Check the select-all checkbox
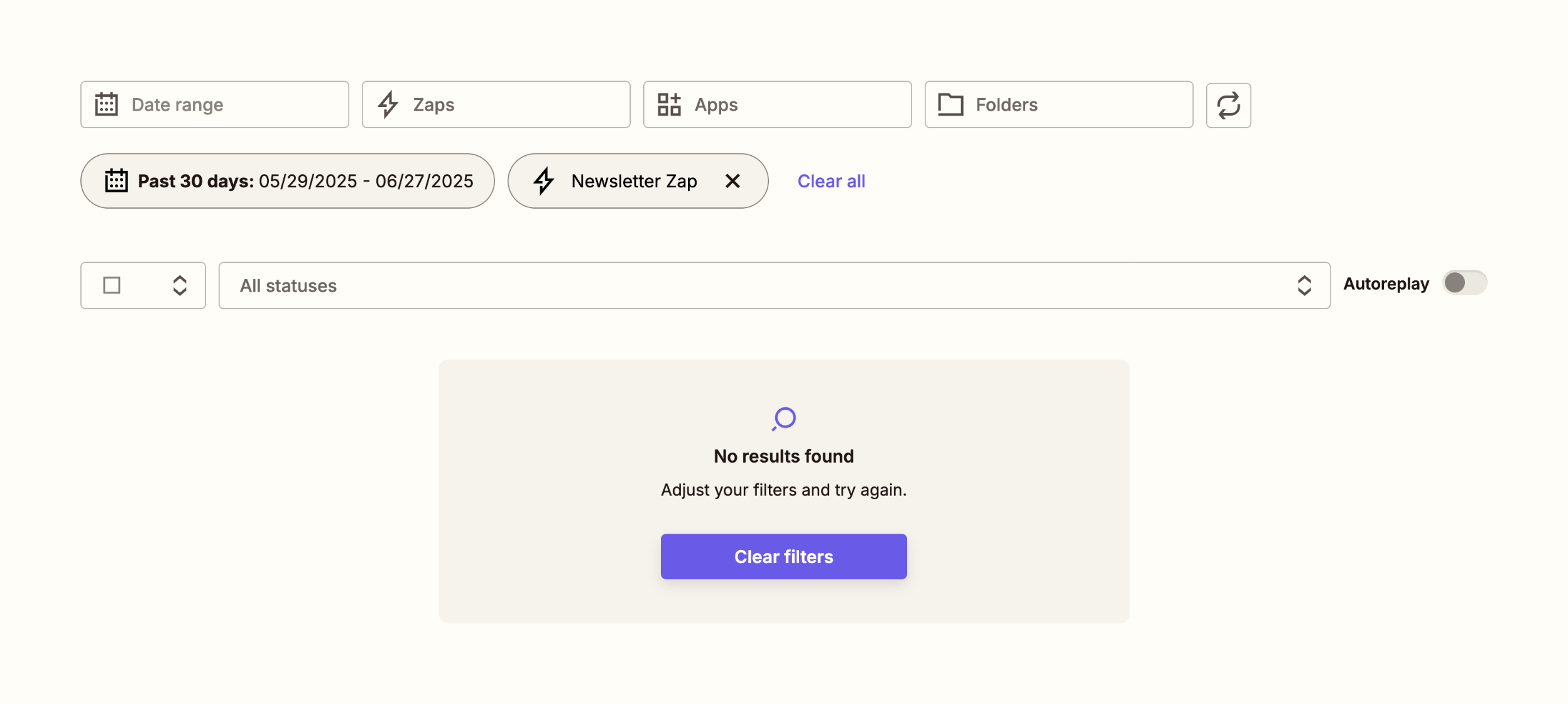Viewport: 1568px width, 704px height. (x=112, y=285)
